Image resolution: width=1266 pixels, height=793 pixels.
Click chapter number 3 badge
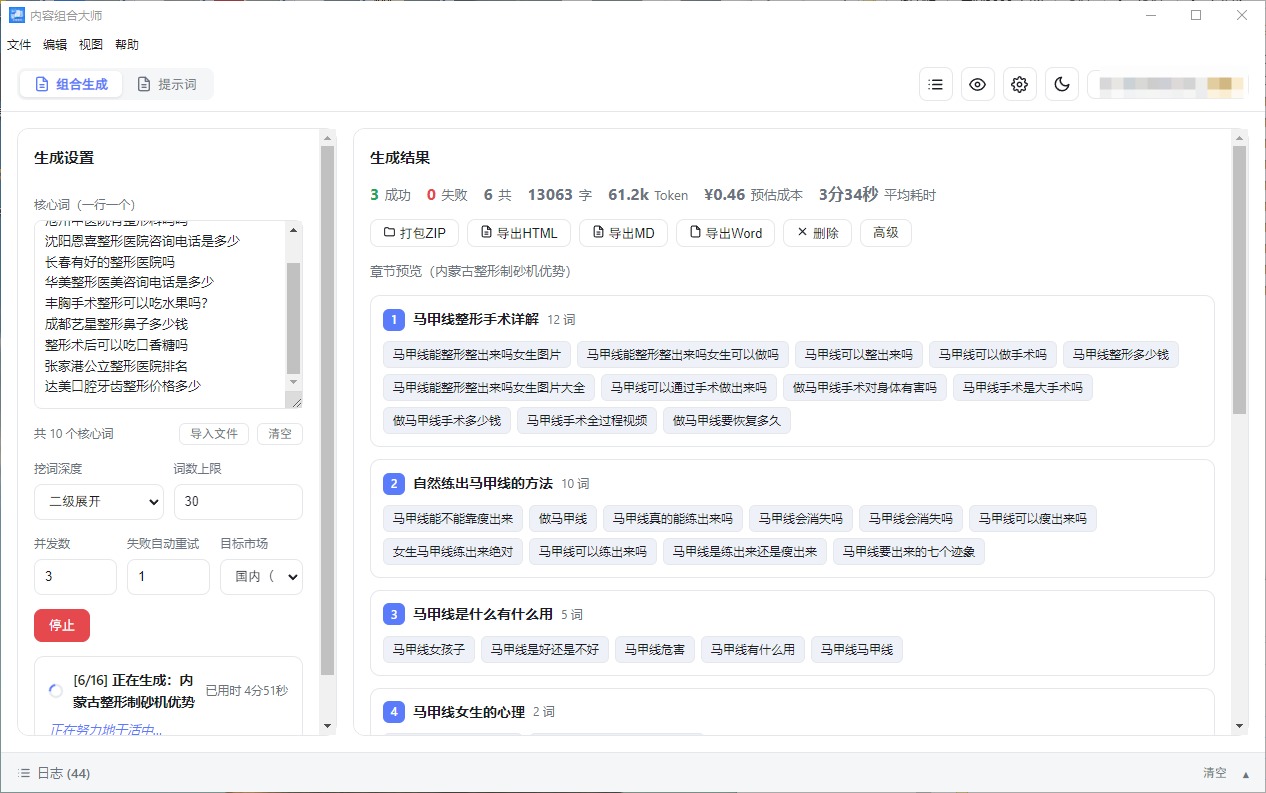[x=394, y=615]
